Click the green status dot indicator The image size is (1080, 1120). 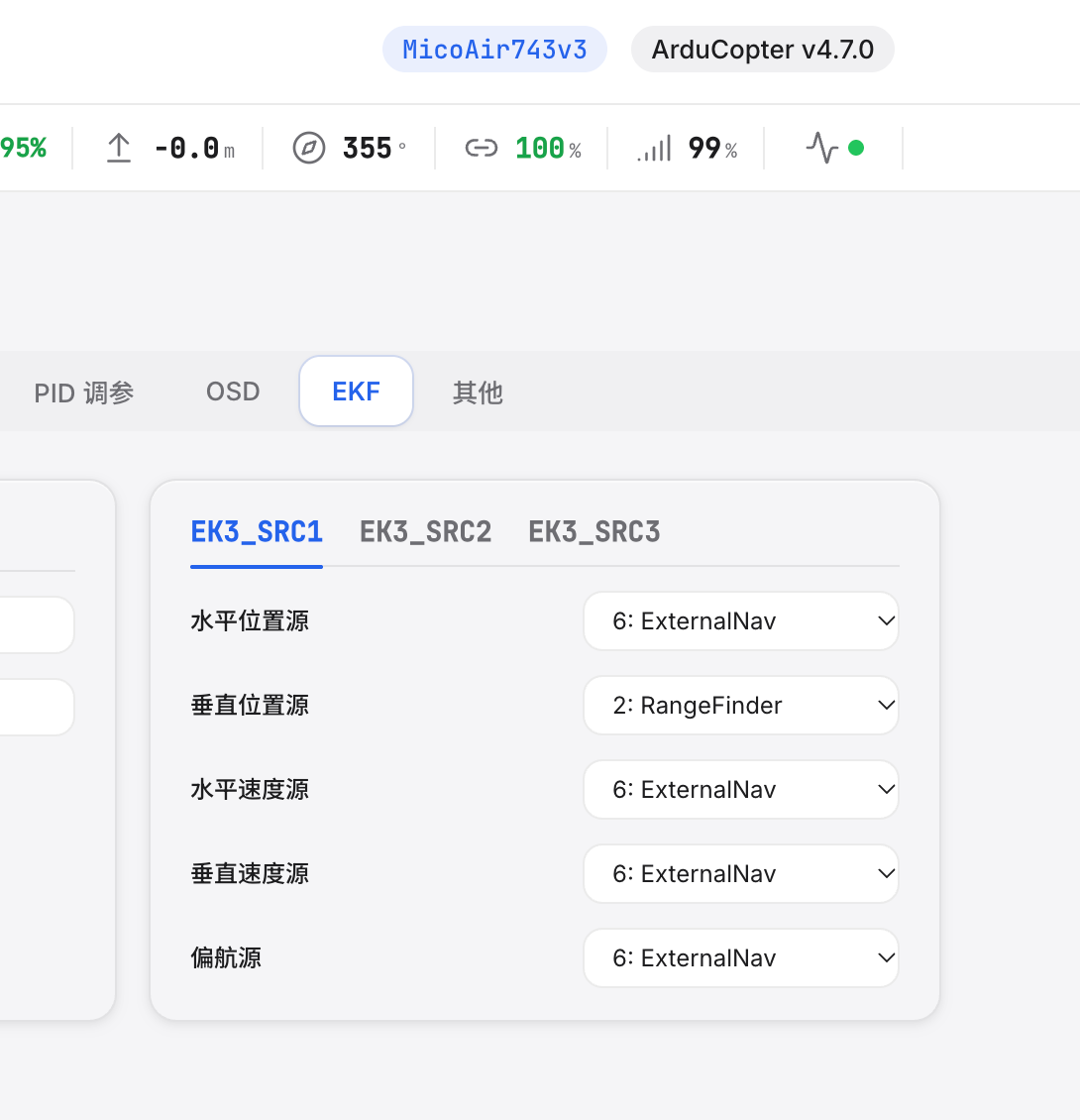click(856, 148)
